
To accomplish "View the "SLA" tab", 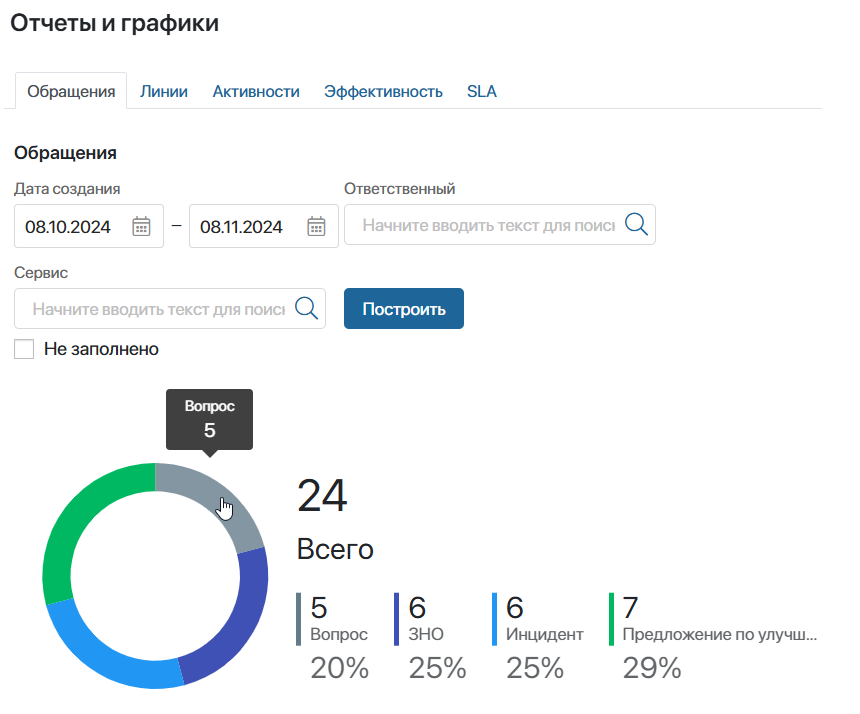I will [481, 91].
